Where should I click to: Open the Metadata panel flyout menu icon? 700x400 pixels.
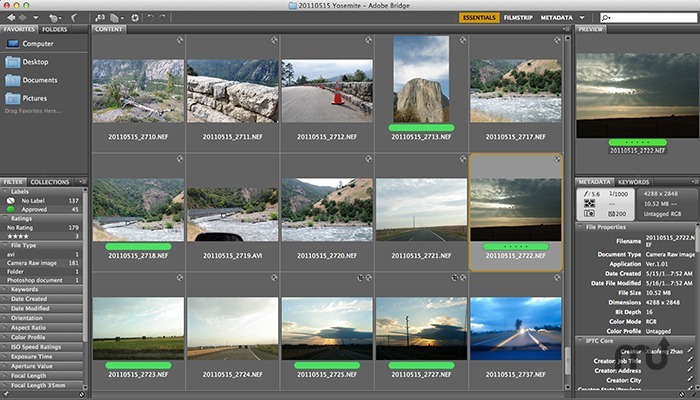695,182
